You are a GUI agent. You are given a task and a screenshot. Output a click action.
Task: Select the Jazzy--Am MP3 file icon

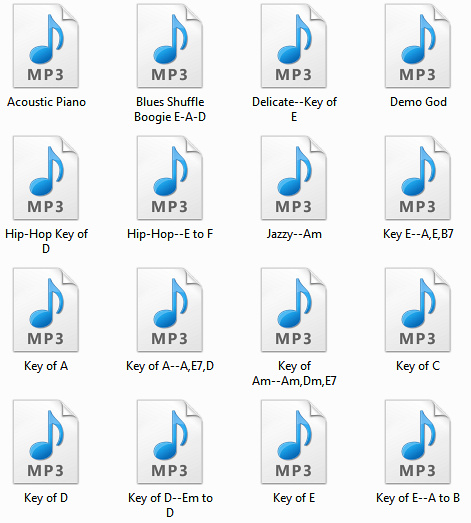(294, 178)
